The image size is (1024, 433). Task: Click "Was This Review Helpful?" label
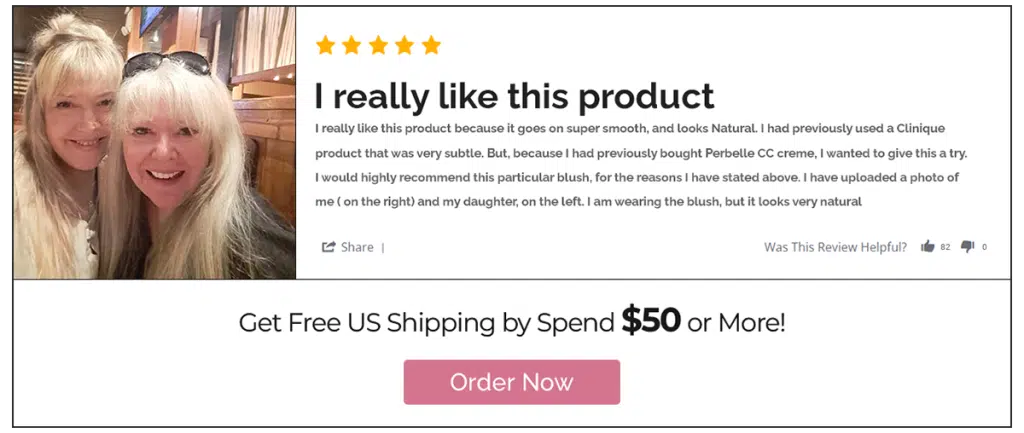(835, 247)
